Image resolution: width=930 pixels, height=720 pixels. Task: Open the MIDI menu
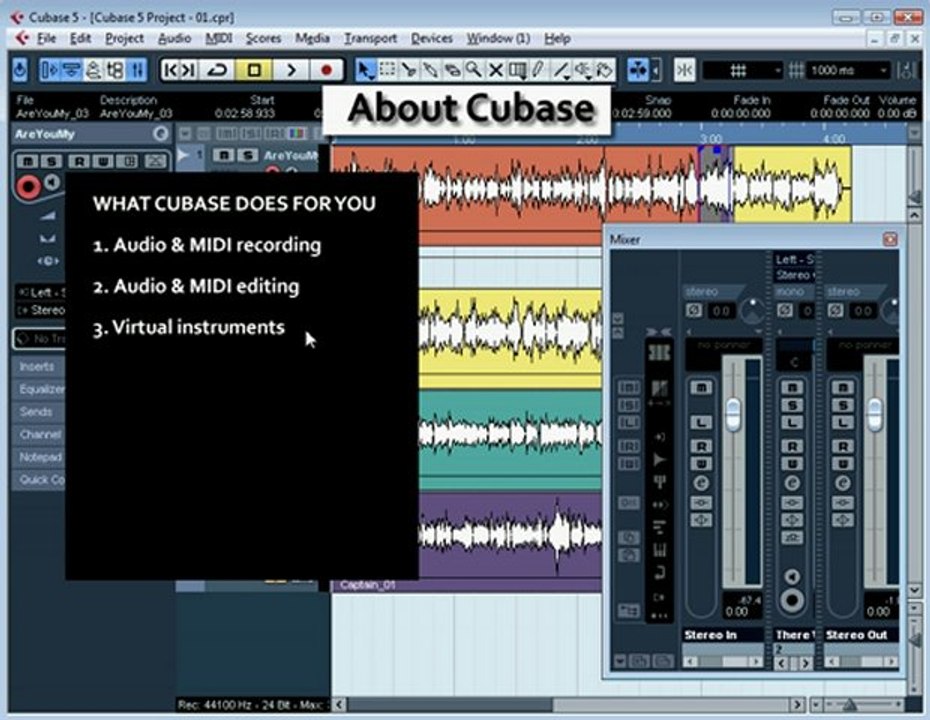[x=219, y=39]
